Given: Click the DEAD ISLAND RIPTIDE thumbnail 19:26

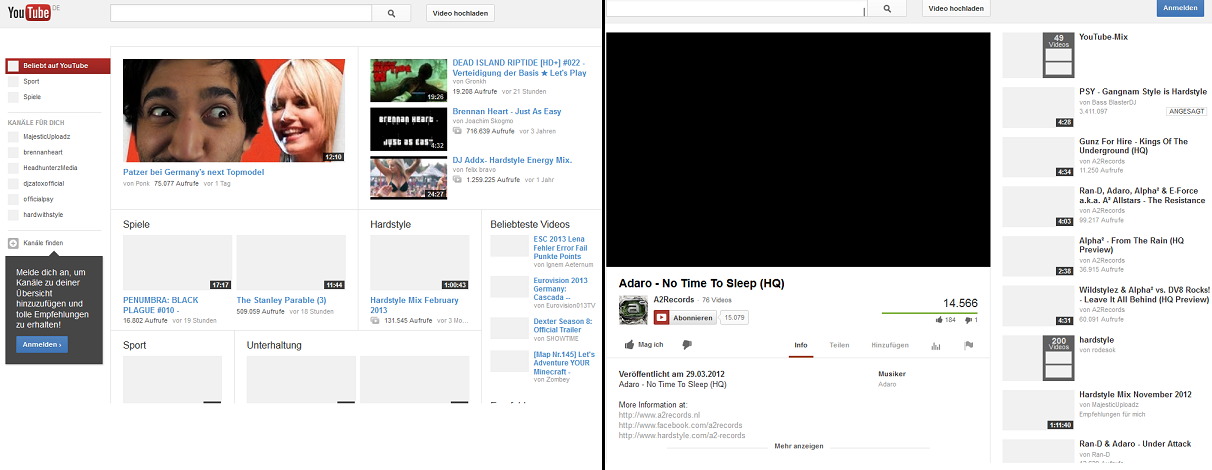Looking at the screenshot, I should 408,80.
